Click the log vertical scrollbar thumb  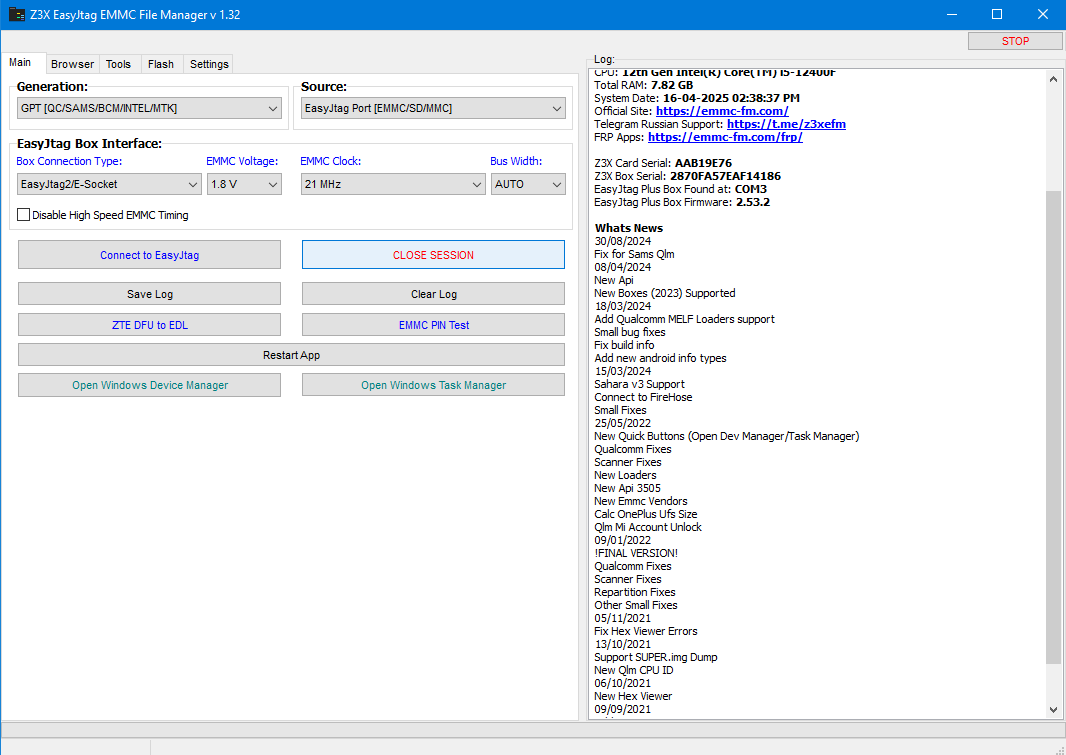pos(1053,427)
